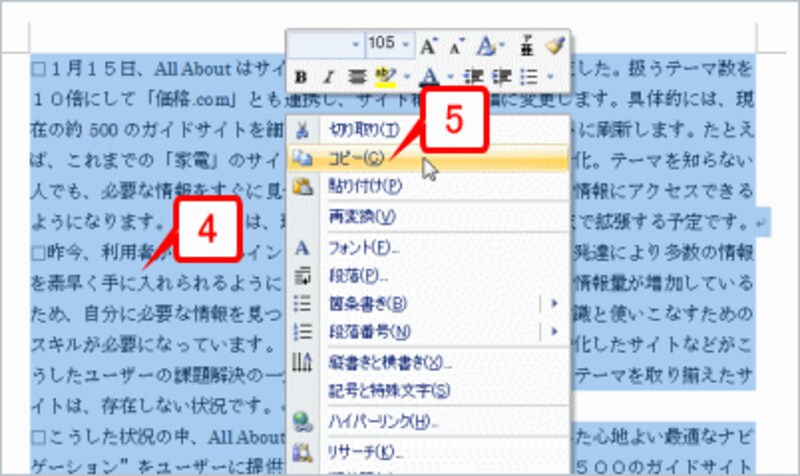Click text 'テーマを取り揃えたサ'
This screenshot has height=476, width=800.
point(663,375)
